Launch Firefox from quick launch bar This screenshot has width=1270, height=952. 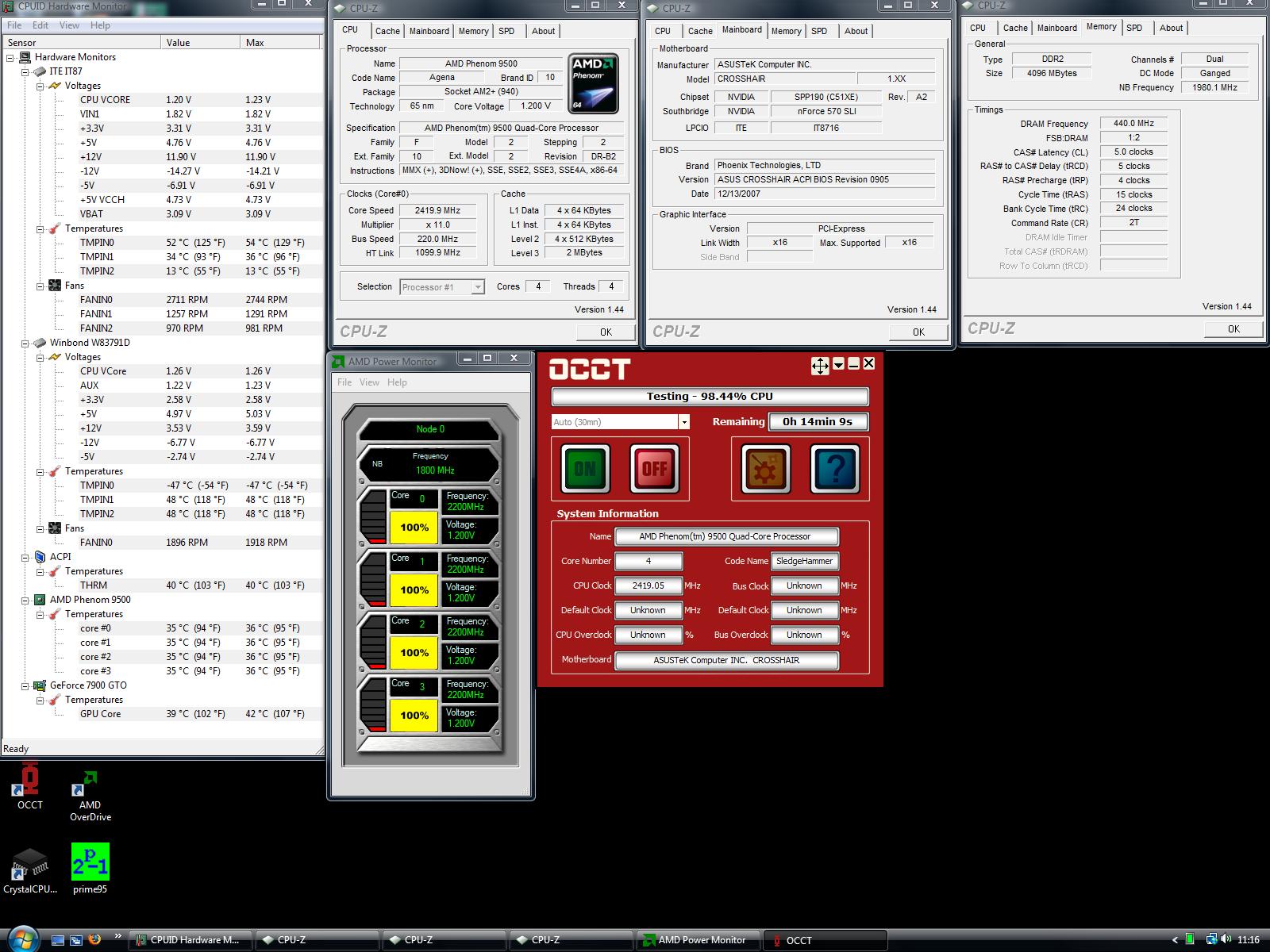(95, 939)
